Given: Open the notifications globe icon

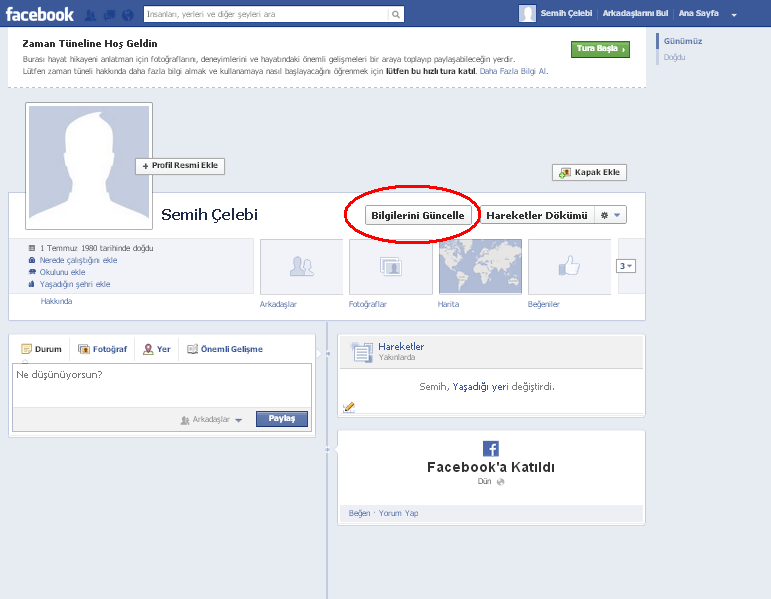Looking at the screenshot, I should pos(128,15).
